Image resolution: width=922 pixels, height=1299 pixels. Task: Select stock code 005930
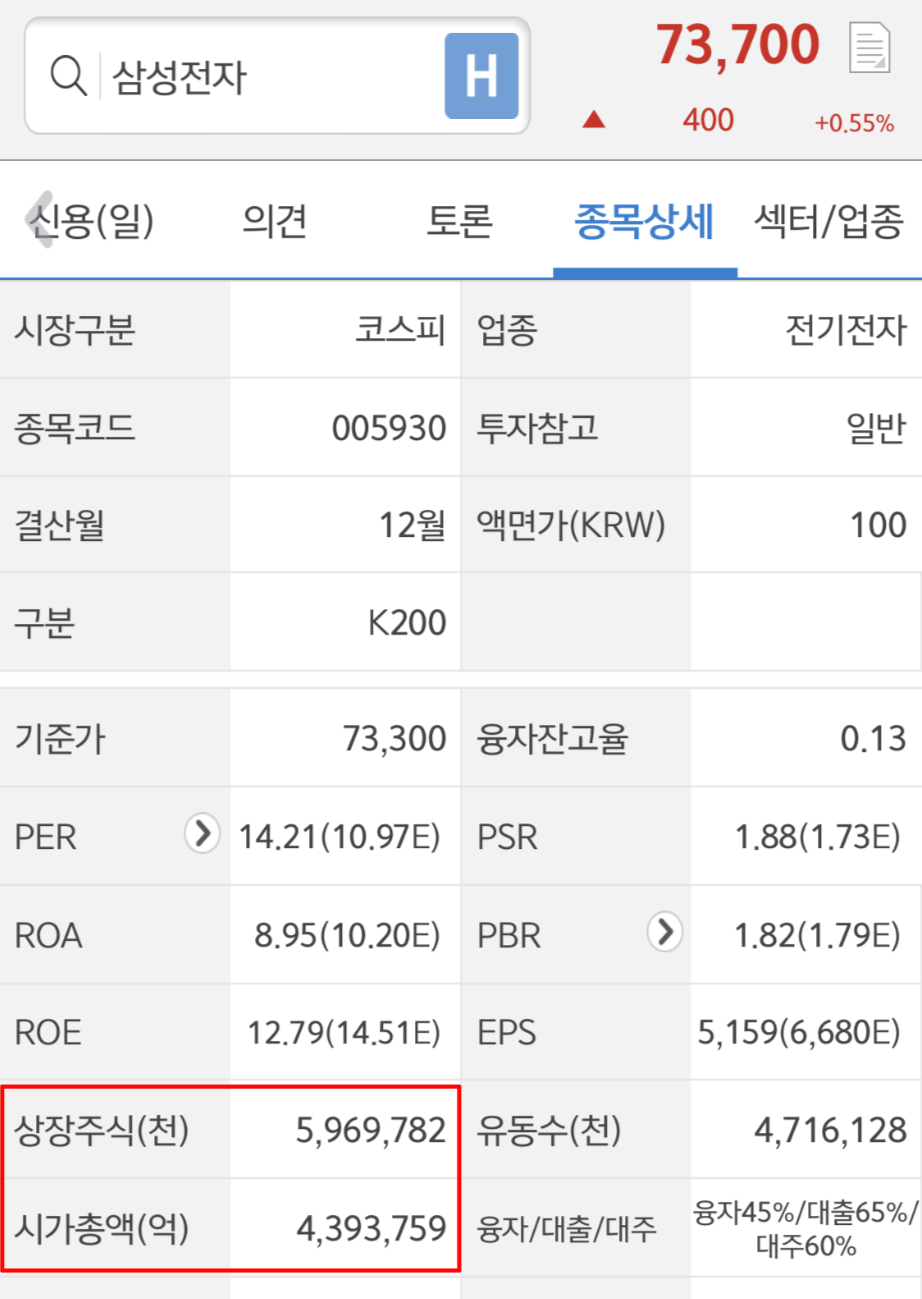point(389,428)
